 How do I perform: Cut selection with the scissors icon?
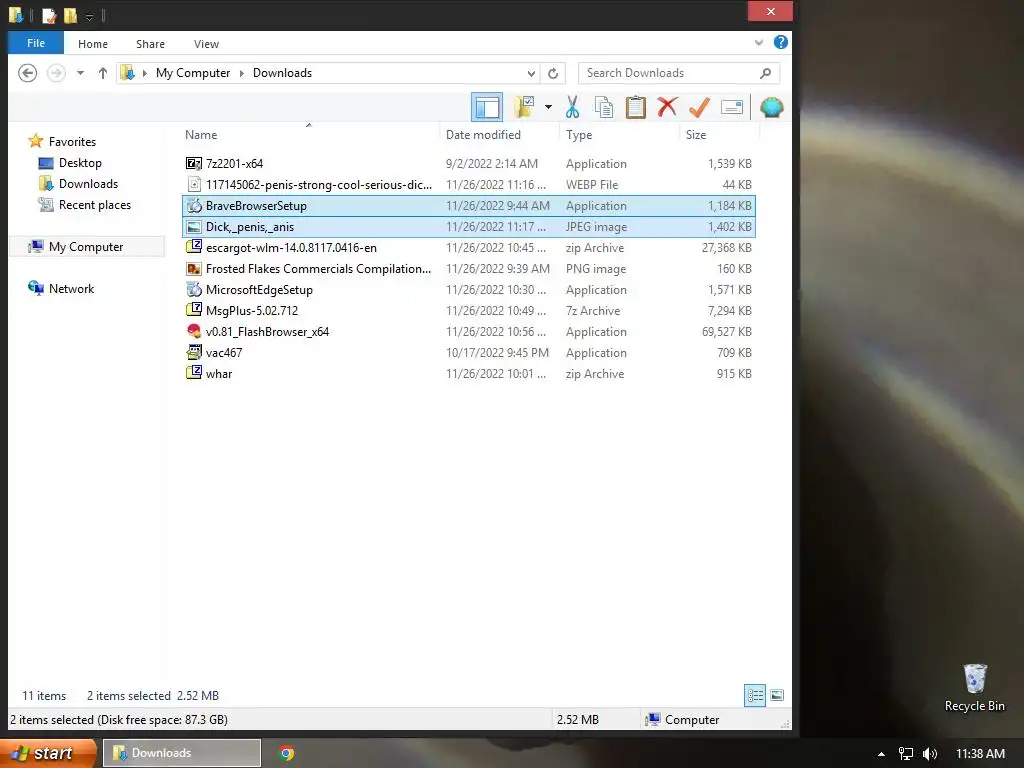573,107
